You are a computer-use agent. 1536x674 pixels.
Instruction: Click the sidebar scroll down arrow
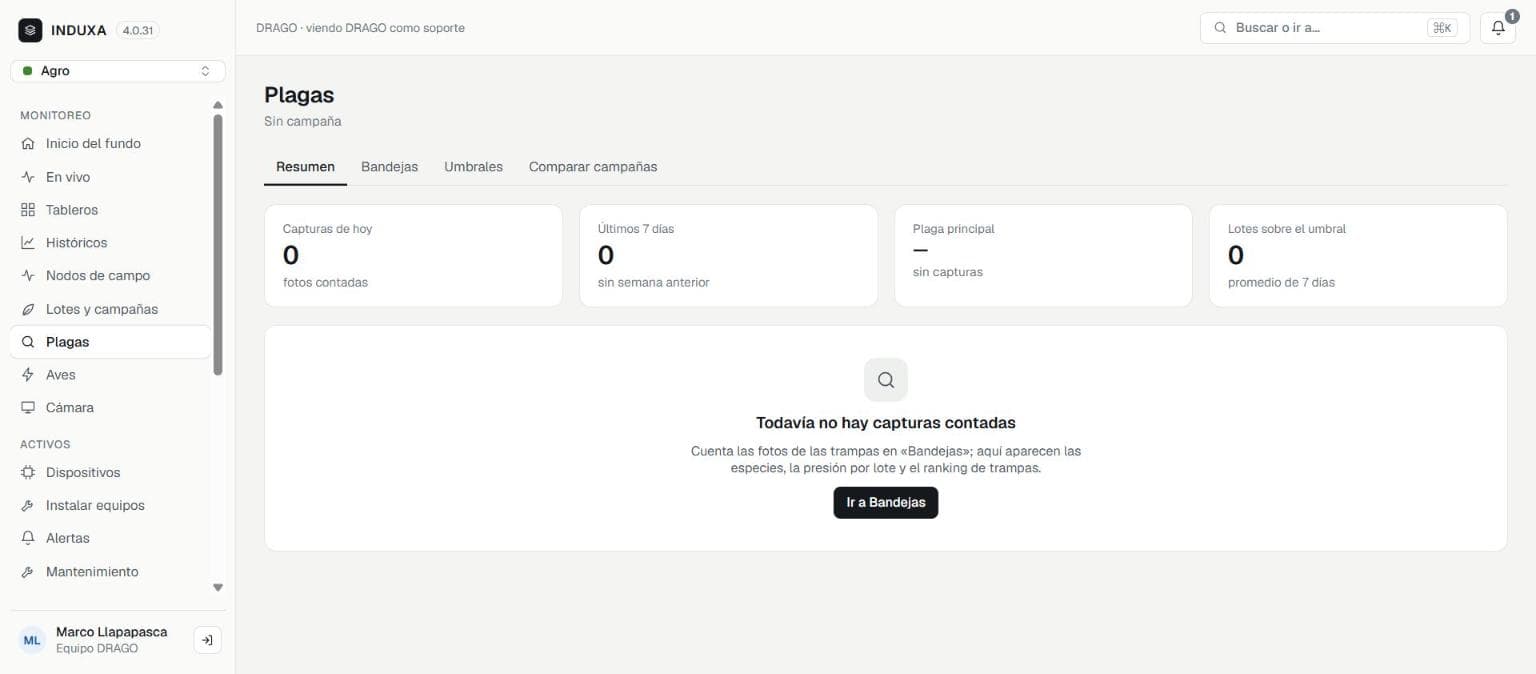[x=218, y=588]
